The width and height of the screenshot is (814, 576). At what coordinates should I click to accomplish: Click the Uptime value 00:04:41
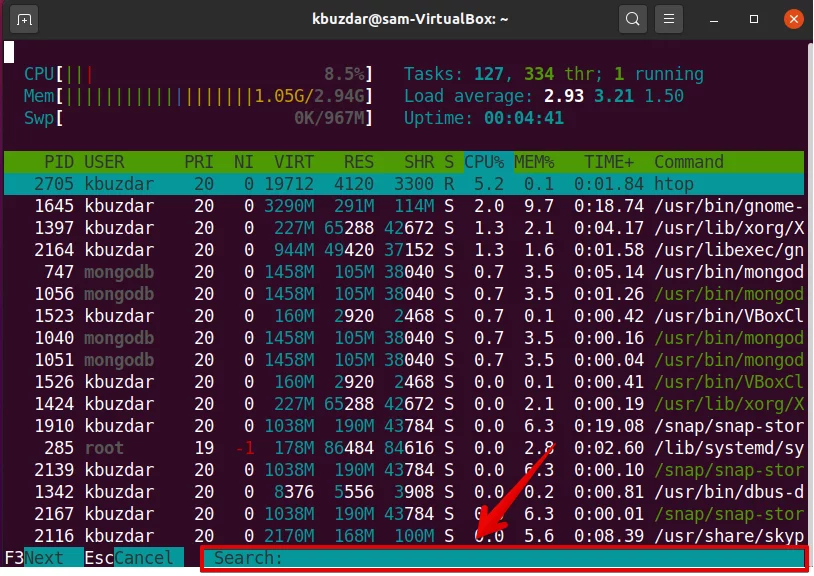tap(524, 118)
